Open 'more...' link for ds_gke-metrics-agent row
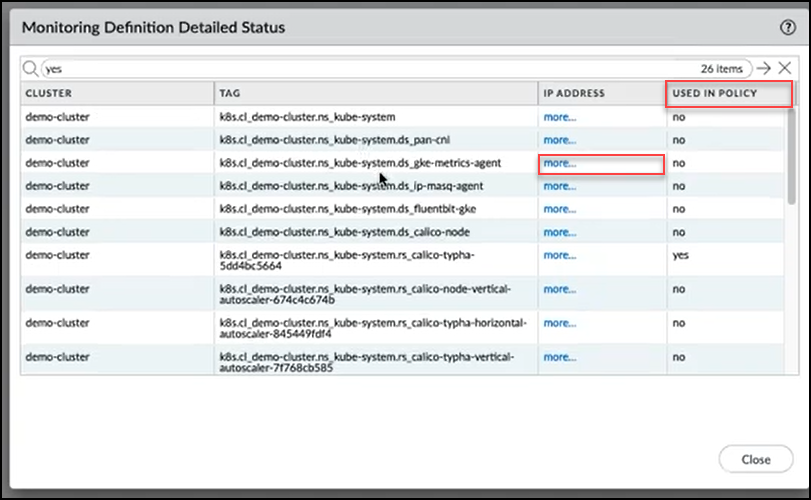 [x=559, y=163]
